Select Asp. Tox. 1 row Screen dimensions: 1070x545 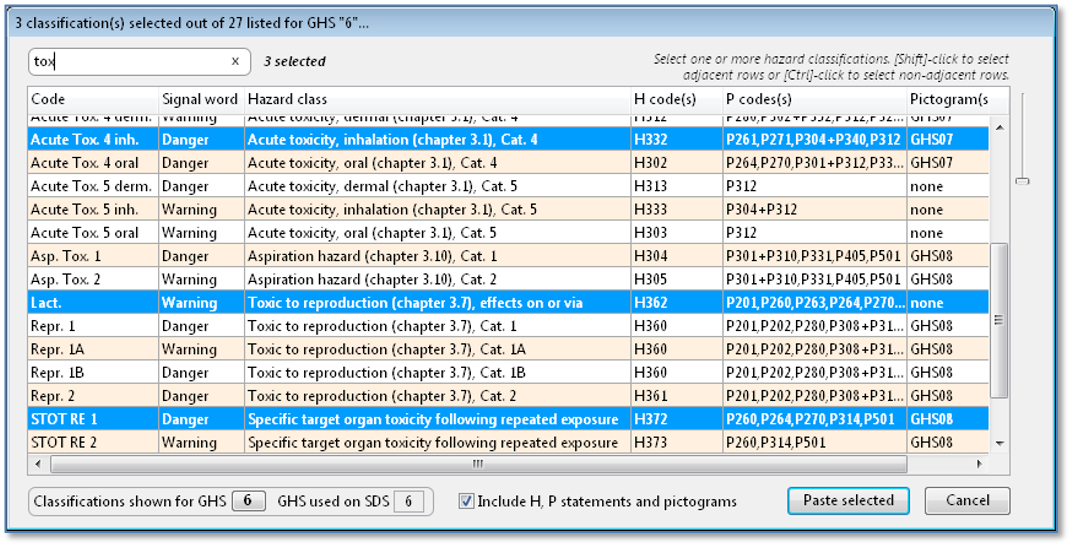click(508, 256)
